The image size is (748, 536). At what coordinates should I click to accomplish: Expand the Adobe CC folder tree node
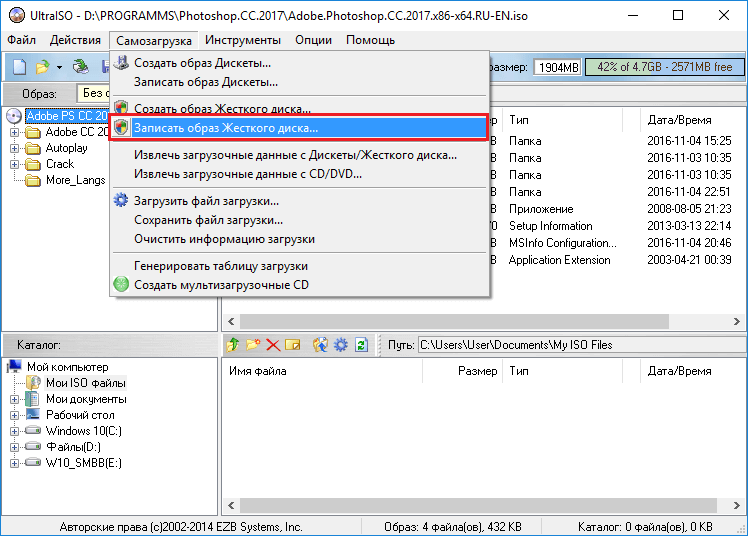point(14,132)
